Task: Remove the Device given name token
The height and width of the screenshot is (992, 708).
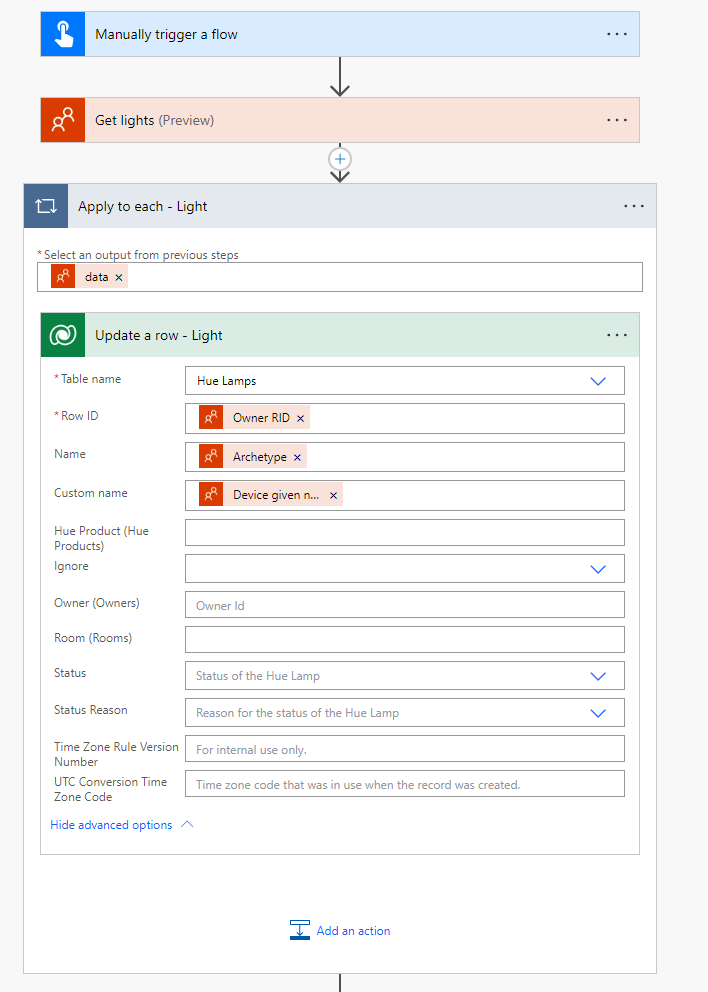Action: click(333, 495)
